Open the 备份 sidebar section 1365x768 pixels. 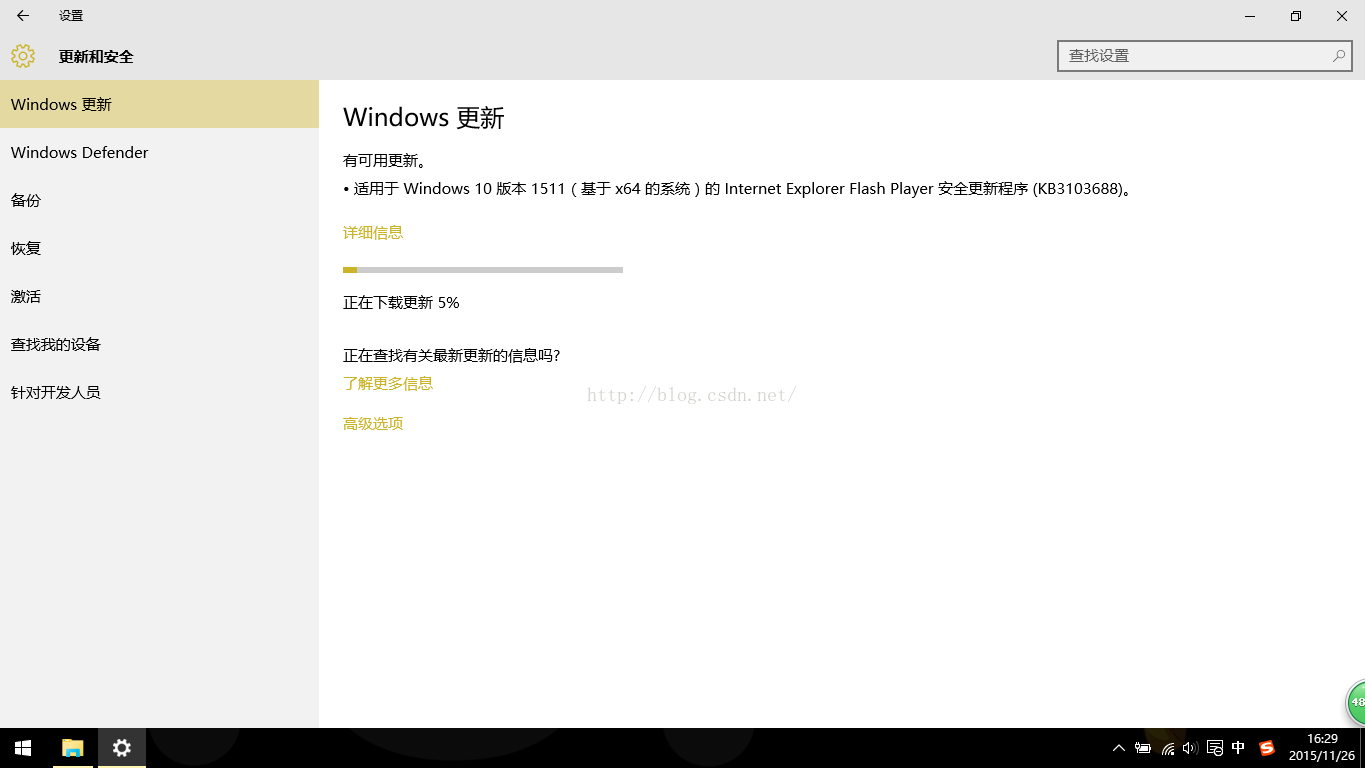coord(159,200)
